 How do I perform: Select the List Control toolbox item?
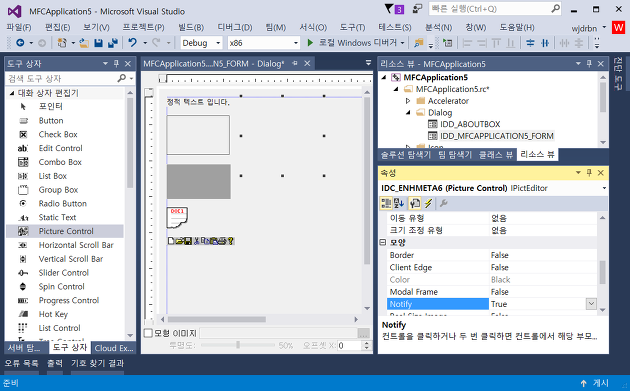[x=59, y=328]
